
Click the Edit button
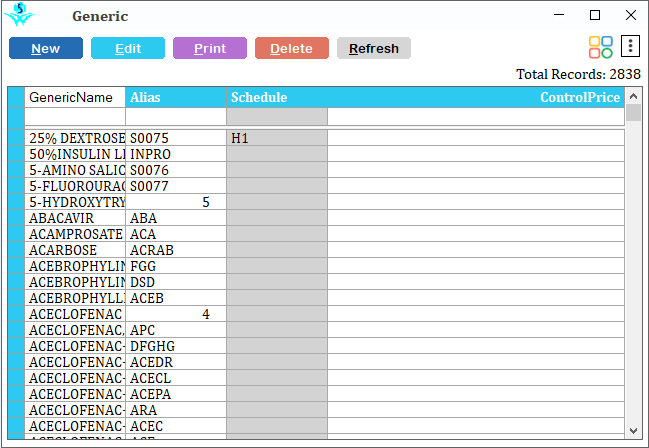pos(128,48)
